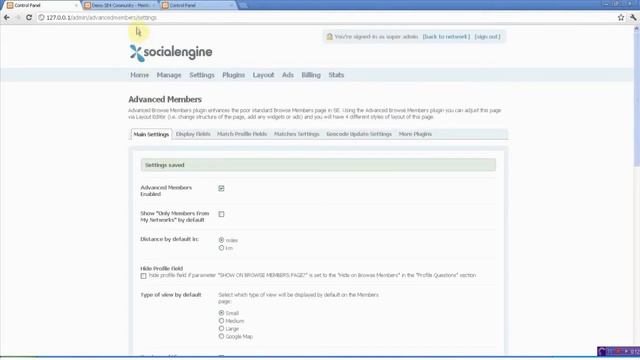The image size is (640, 360).
Task: Reload the page with the refresh icon
Action: (x=29, y=18)
